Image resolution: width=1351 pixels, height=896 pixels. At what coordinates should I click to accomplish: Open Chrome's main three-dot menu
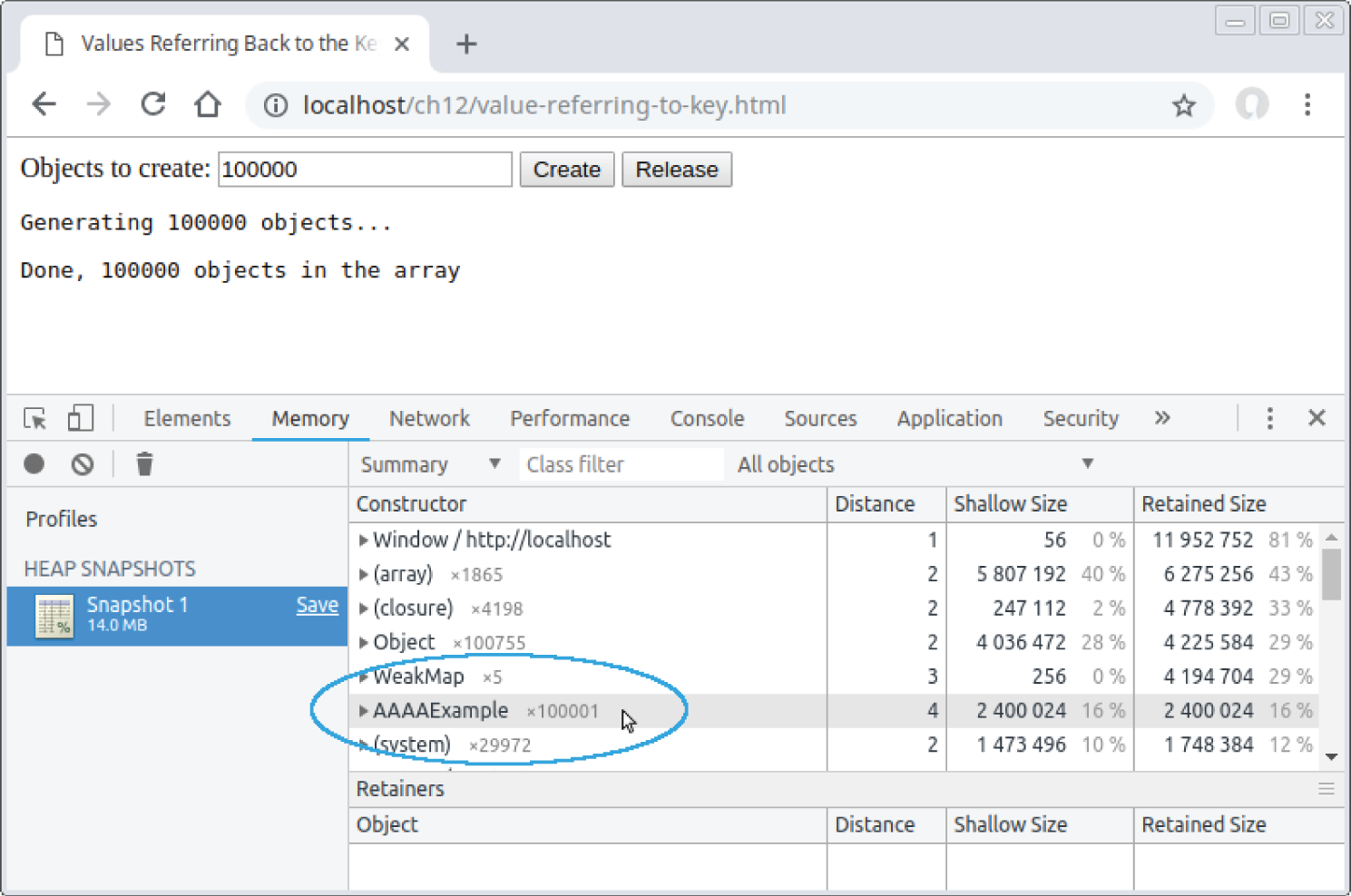[1308, 105]
